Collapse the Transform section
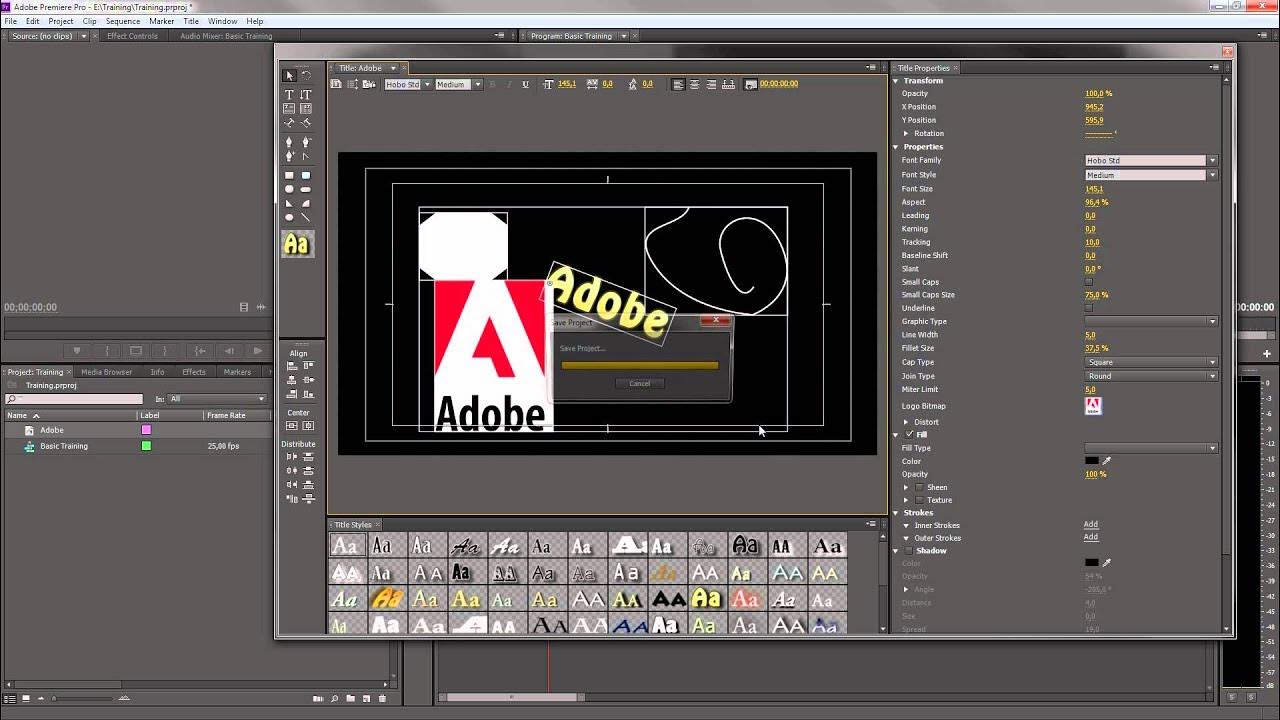Viewport: 1280px width, 720px height. point(896,81)
